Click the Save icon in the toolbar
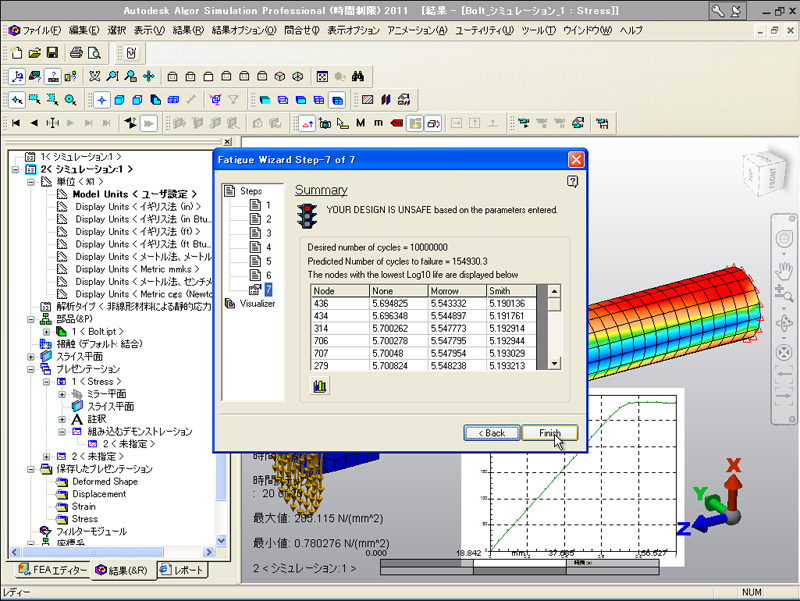This screenshot has height=601, width=800. 51,52
